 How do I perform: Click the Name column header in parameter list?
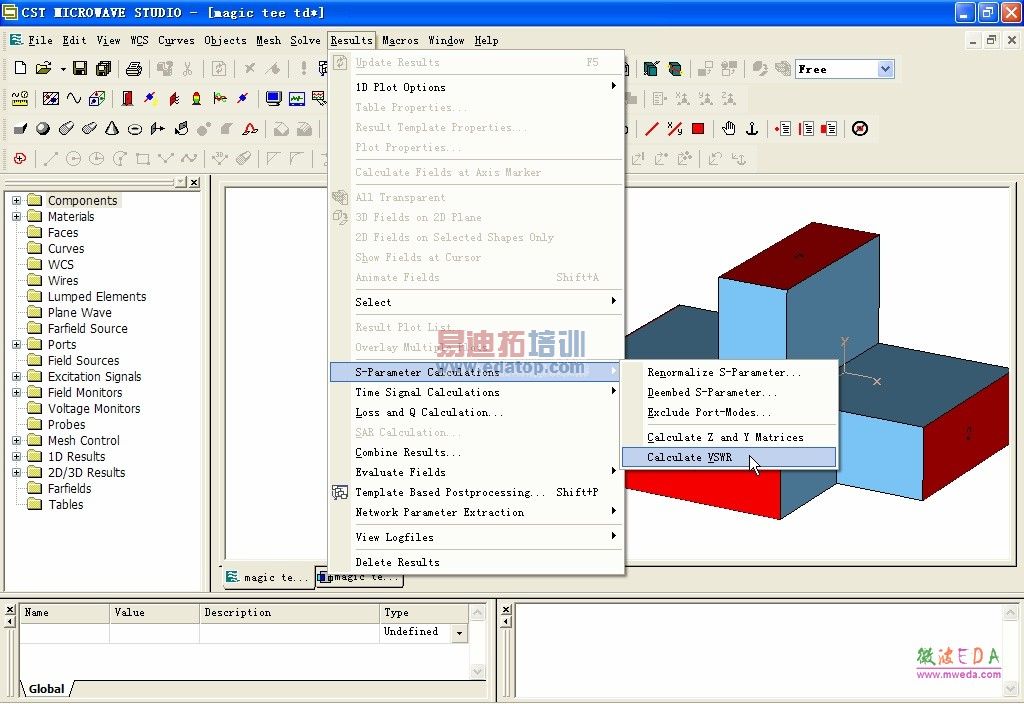tap(65, 613)
